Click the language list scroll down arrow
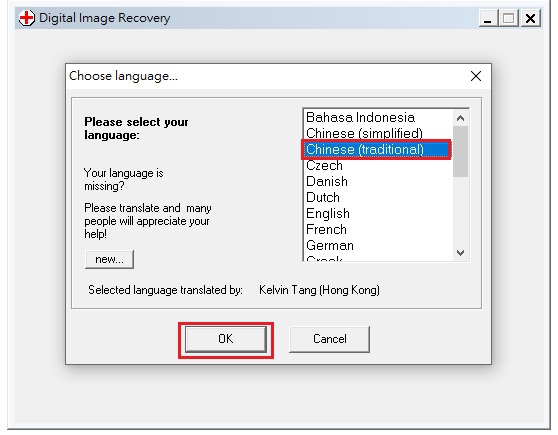The width and height of the screenshot is (558, 435). tap(460, 253)
